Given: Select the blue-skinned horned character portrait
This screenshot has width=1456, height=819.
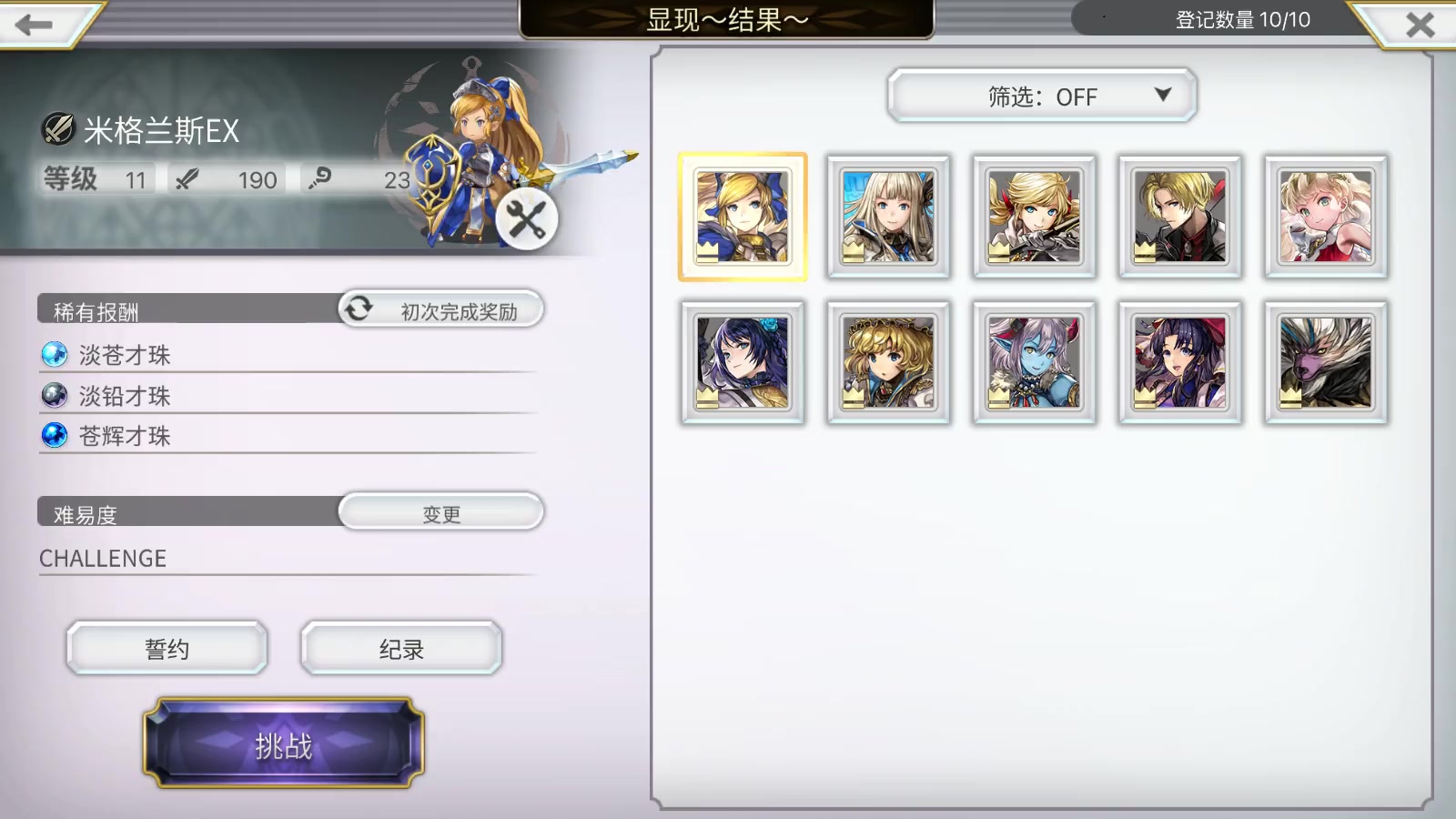Looking at the screenshot, I should pos(1034,362).
